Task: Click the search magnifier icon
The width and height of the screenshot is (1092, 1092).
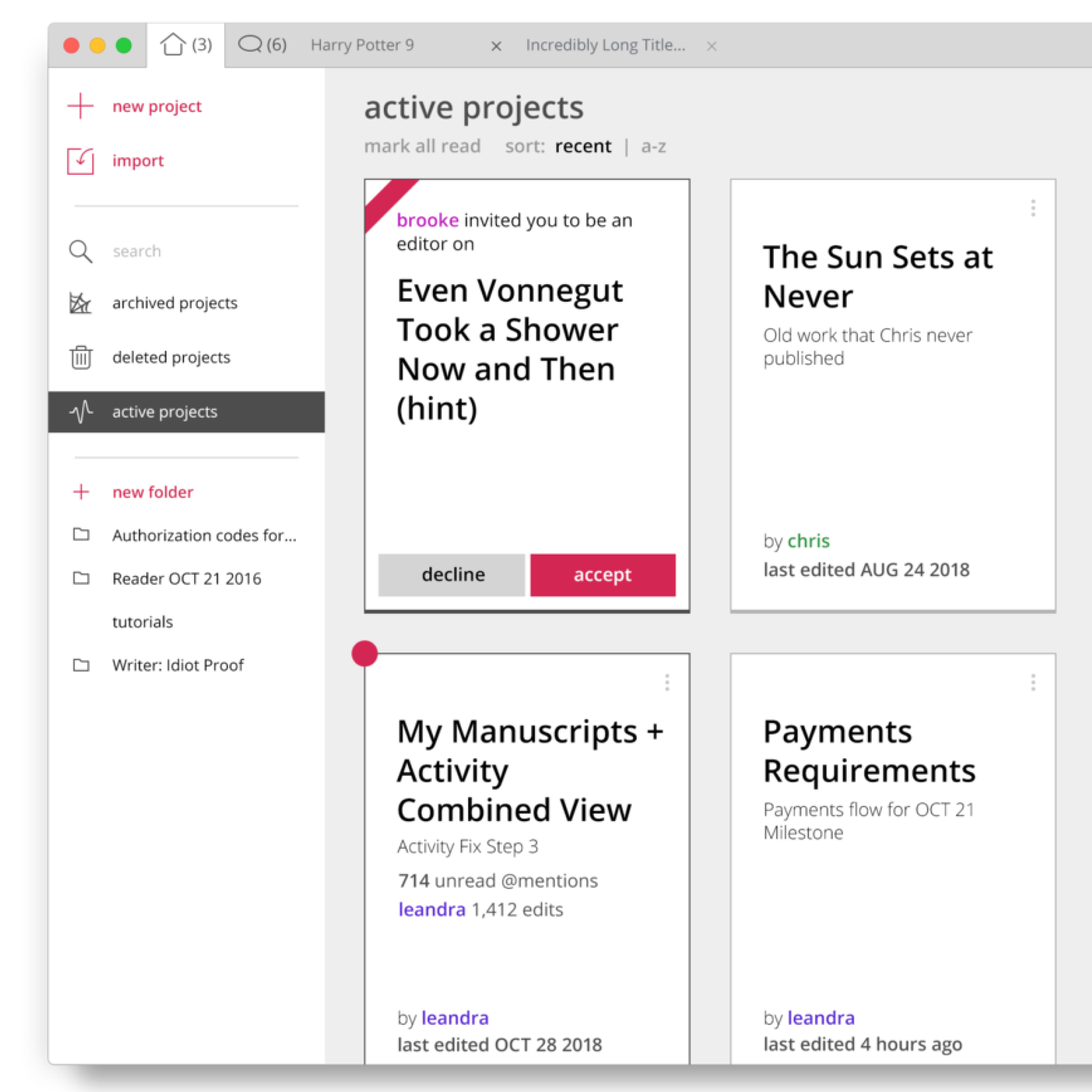Action: coord(81,252)
